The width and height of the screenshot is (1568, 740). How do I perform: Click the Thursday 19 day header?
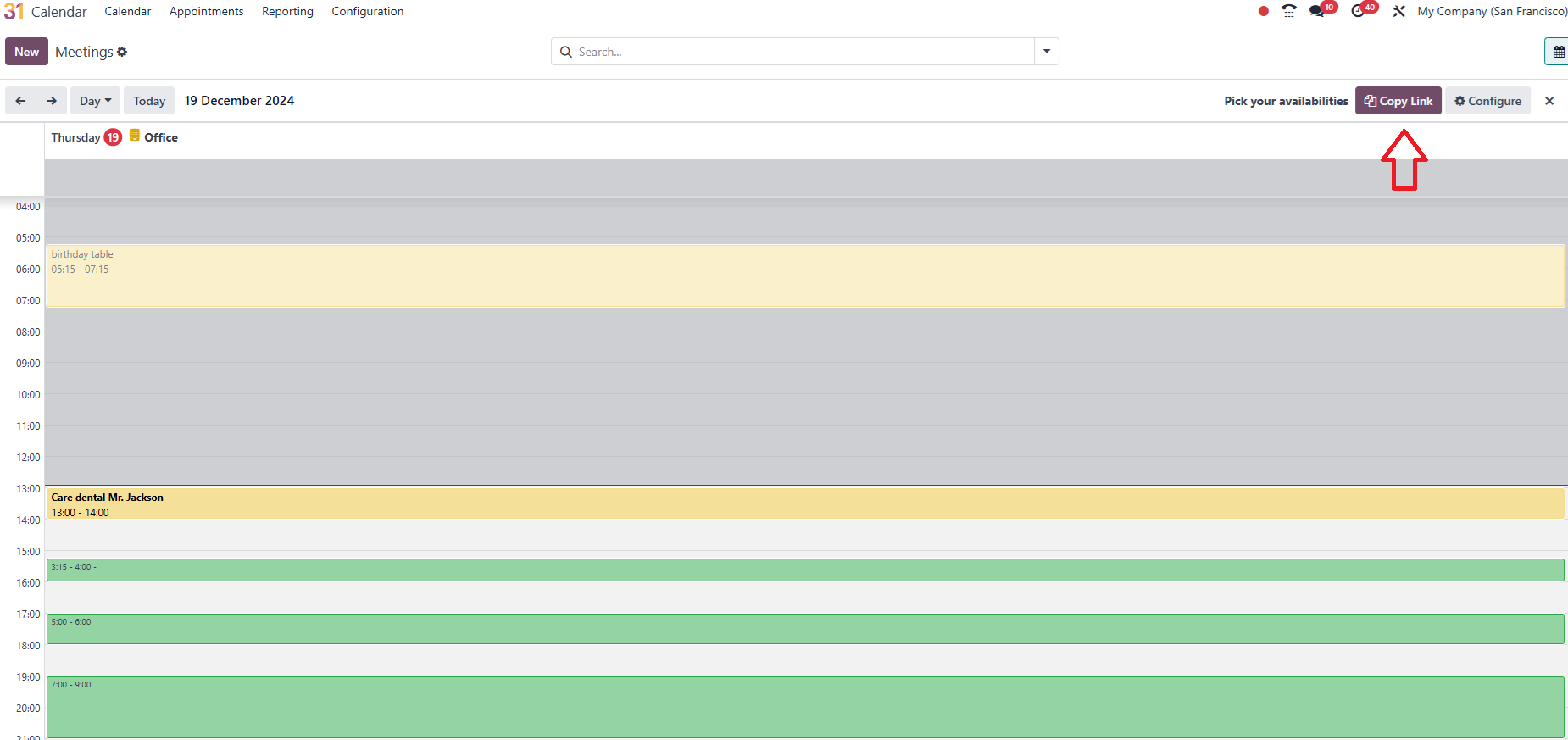86,137
